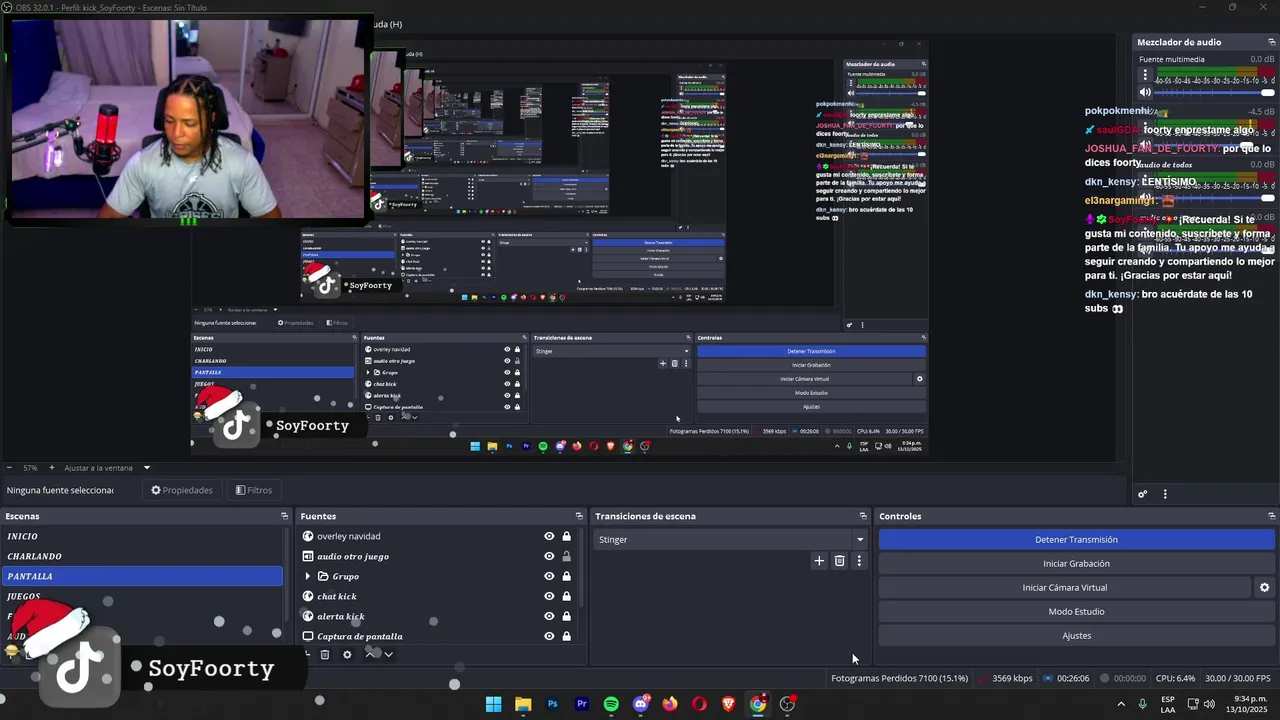Toggle visibility of chat kick source

[x=549, y=596]
